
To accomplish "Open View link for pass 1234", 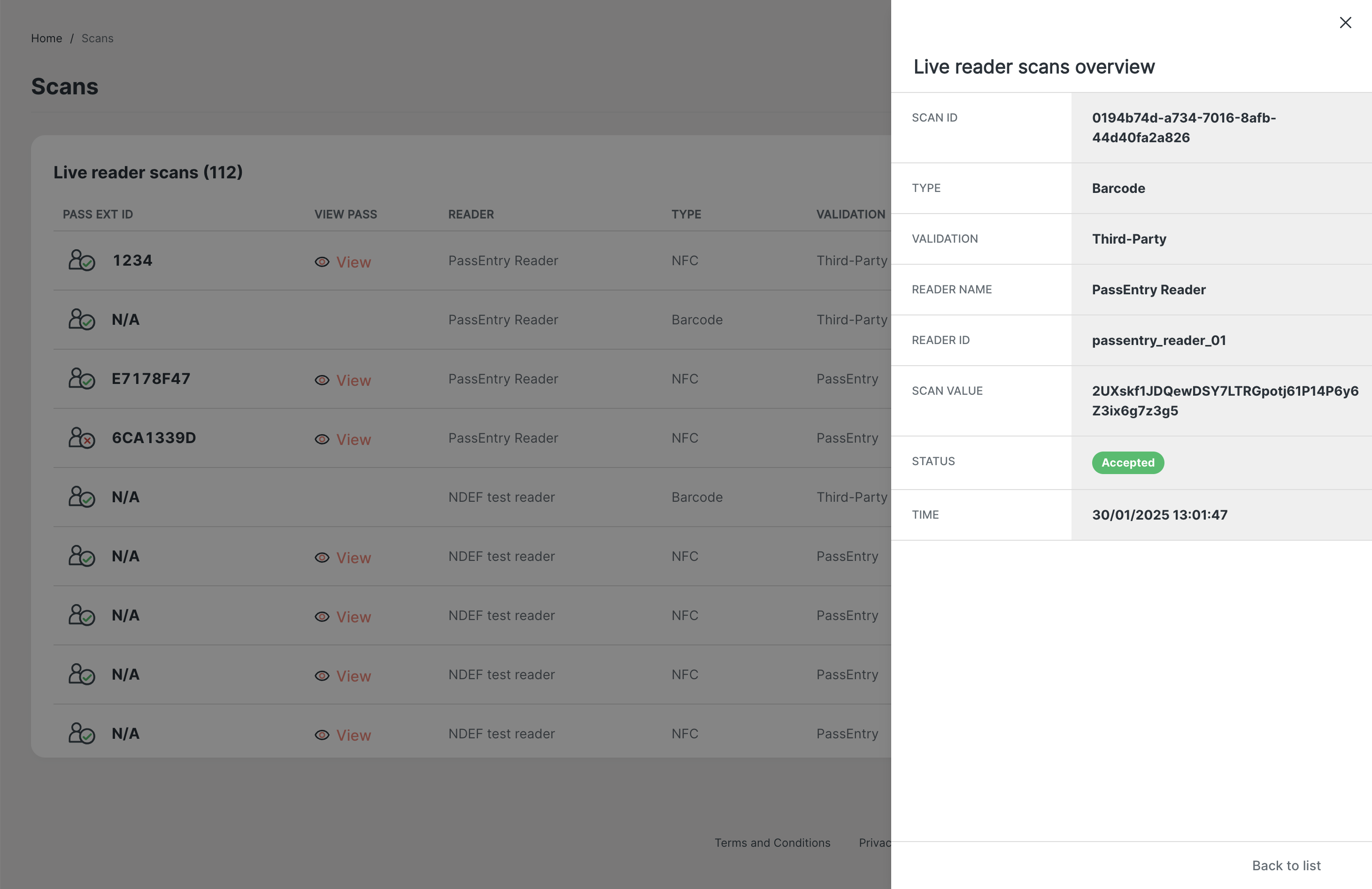I will pyautogui.click(x=354, y=262).
